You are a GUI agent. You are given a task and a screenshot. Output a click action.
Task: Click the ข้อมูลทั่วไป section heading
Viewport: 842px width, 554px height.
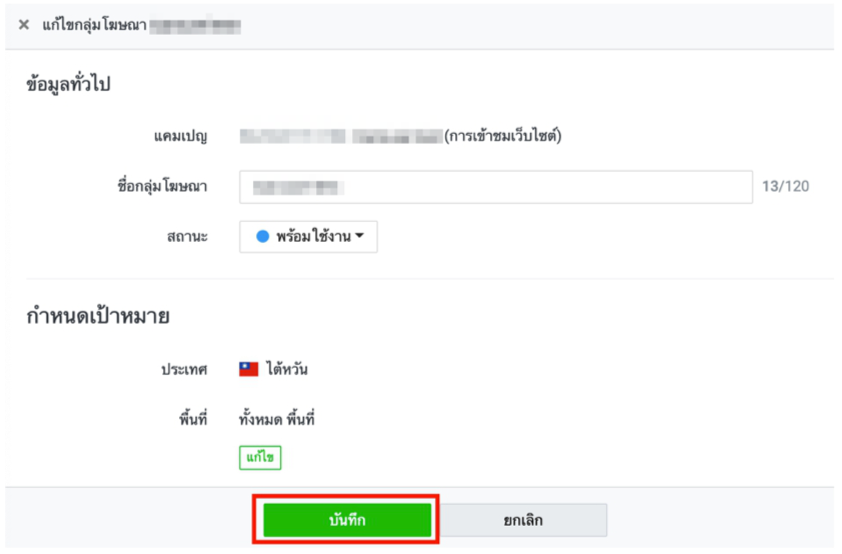pos(68,84)
